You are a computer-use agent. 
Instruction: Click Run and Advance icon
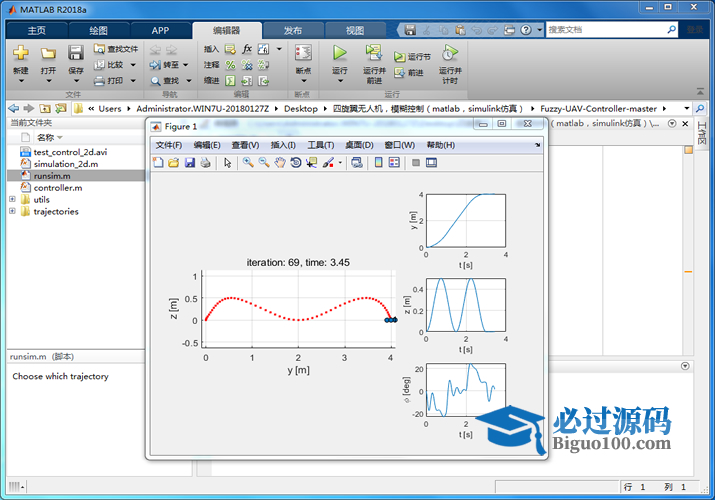(374, 53)
